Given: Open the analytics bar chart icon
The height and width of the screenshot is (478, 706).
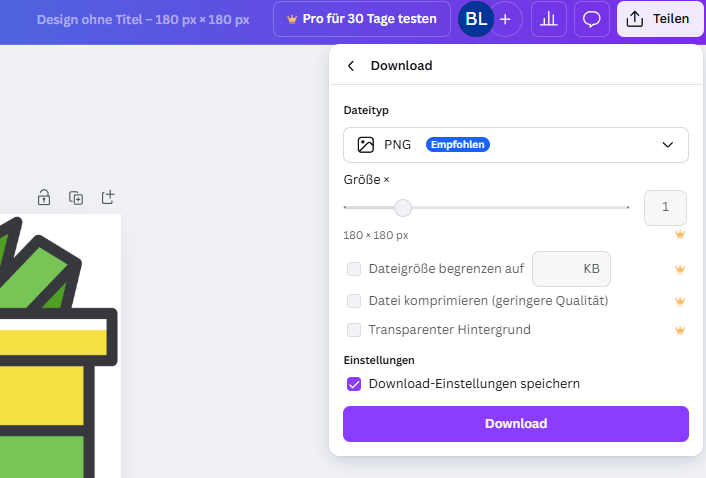Looking at the screenshot, I should point(548,19).
